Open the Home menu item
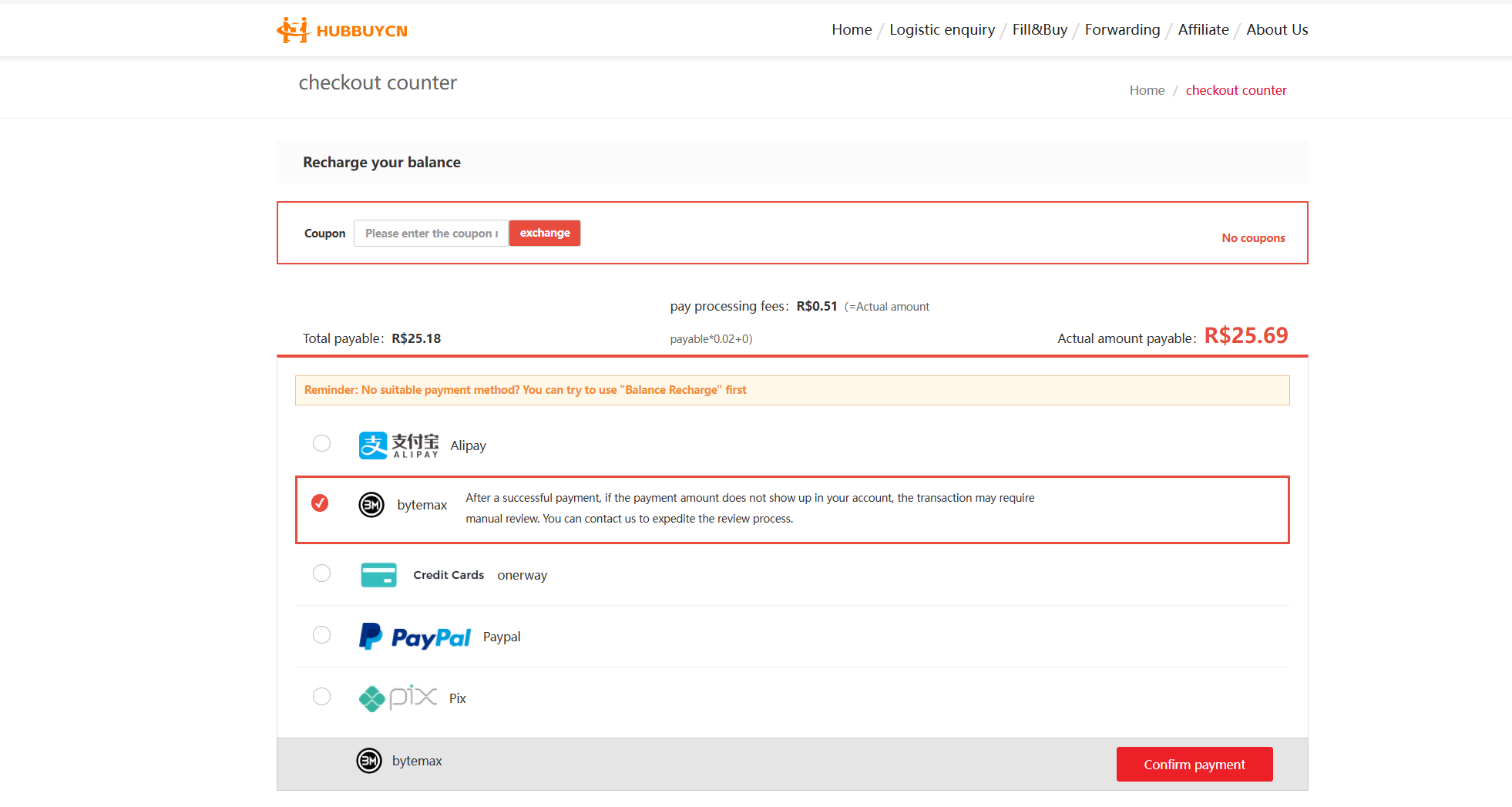This screenshot has height=807, width=1512. 852,30
